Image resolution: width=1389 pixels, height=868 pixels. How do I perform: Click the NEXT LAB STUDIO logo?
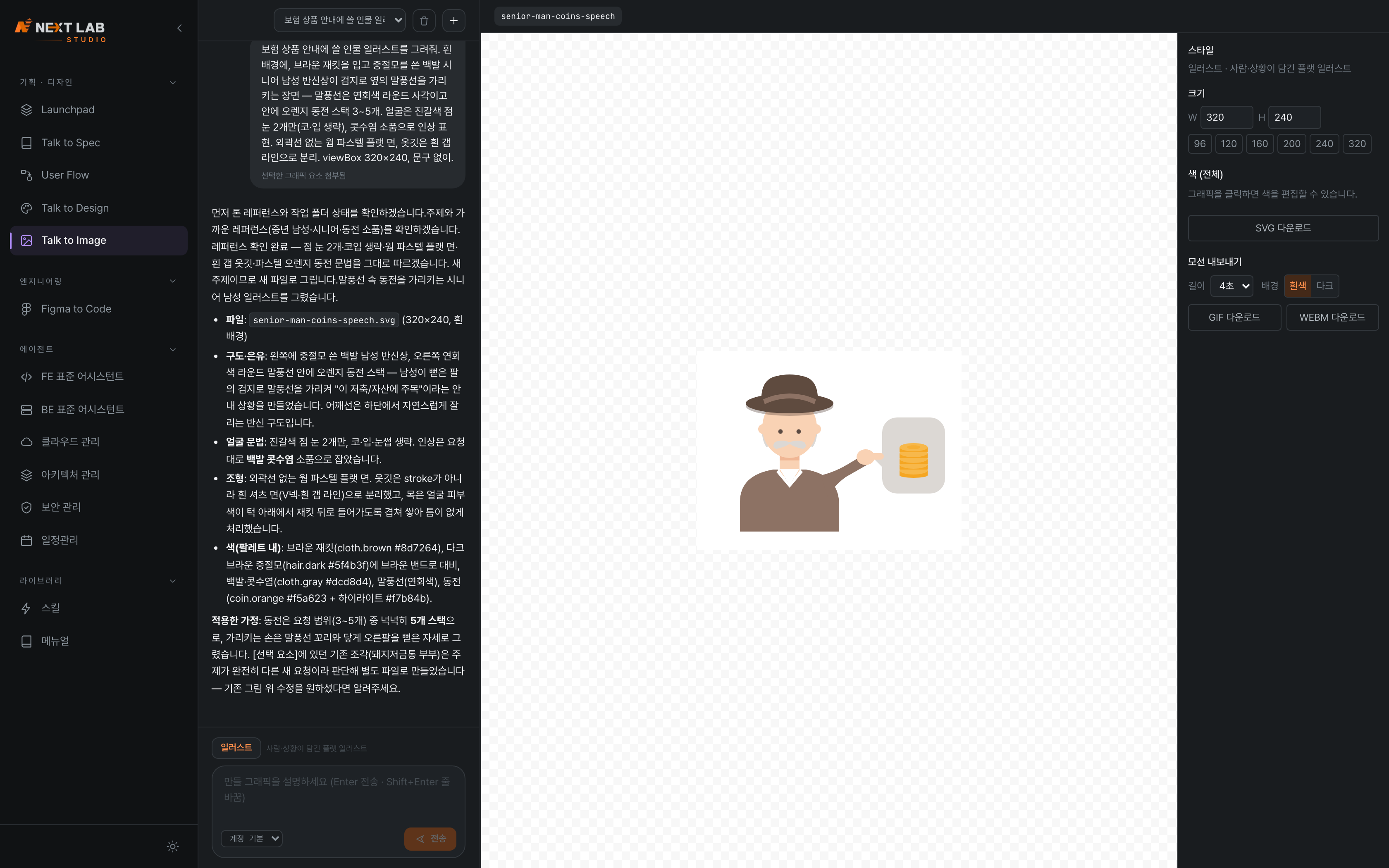tap(61, 31)
